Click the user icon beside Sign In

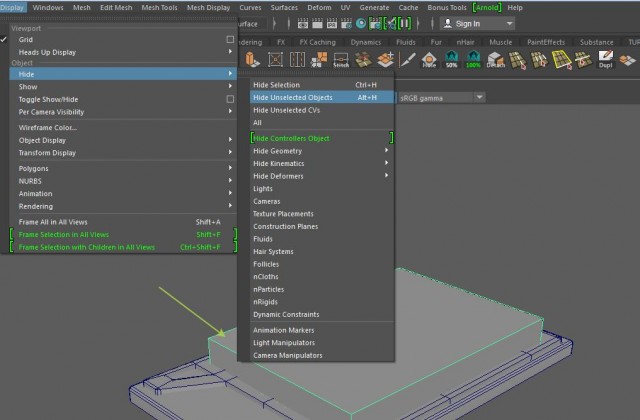point(448,23)
